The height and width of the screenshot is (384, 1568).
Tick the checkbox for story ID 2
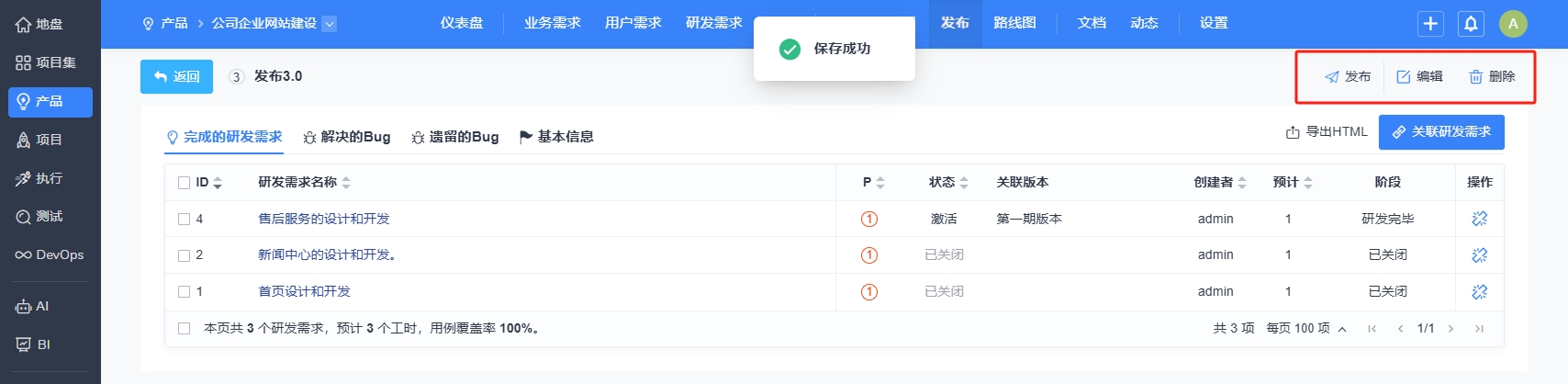pos(184,255)
